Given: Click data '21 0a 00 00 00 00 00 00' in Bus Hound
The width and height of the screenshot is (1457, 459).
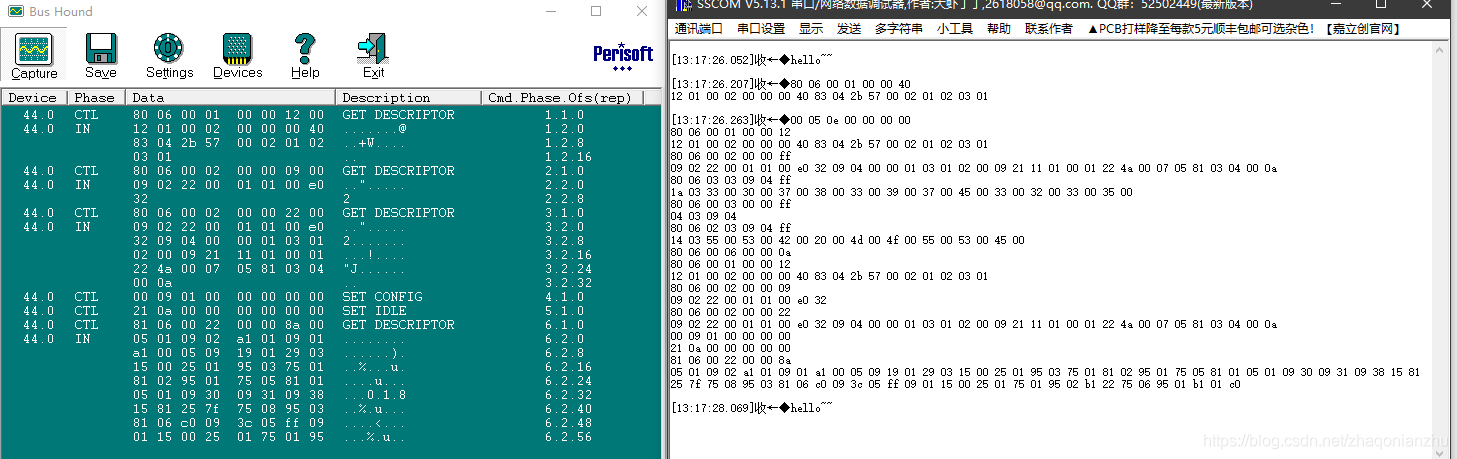Looking at the screenshot, I should click(x=229, y=311).
